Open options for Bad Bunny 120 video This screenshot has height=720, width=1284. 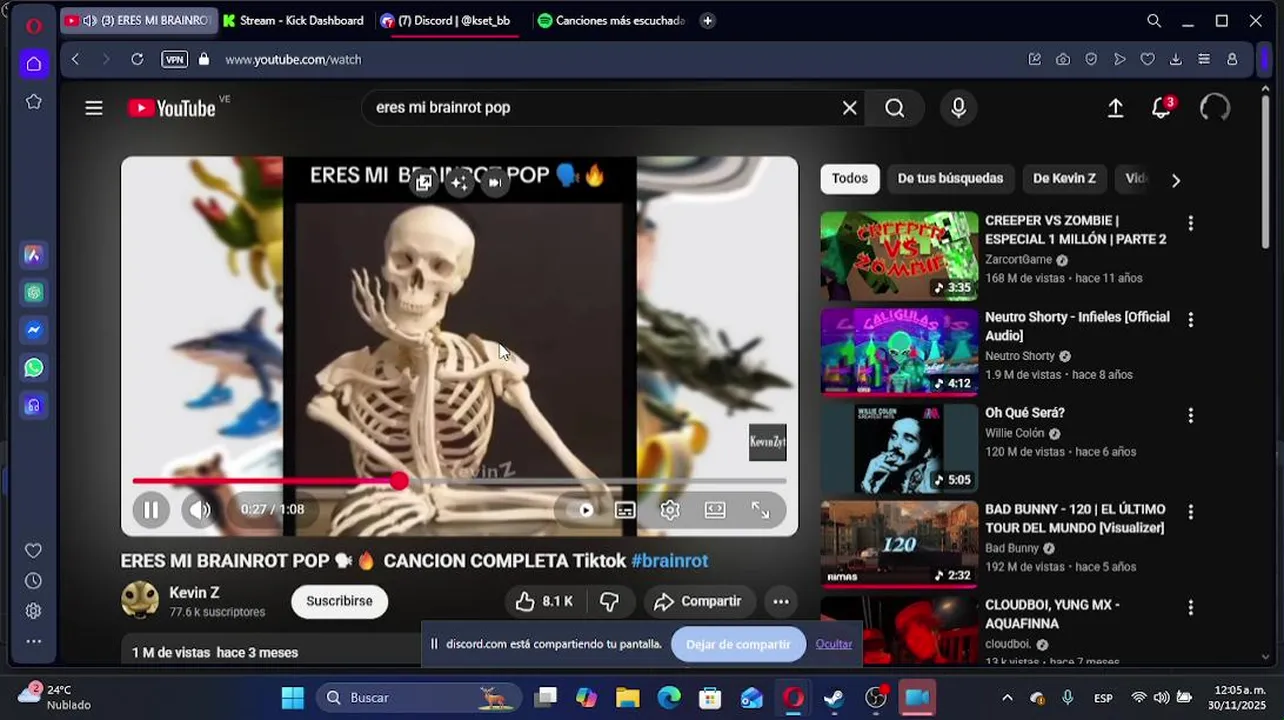pyautogui.click(x=1190, y=512)
